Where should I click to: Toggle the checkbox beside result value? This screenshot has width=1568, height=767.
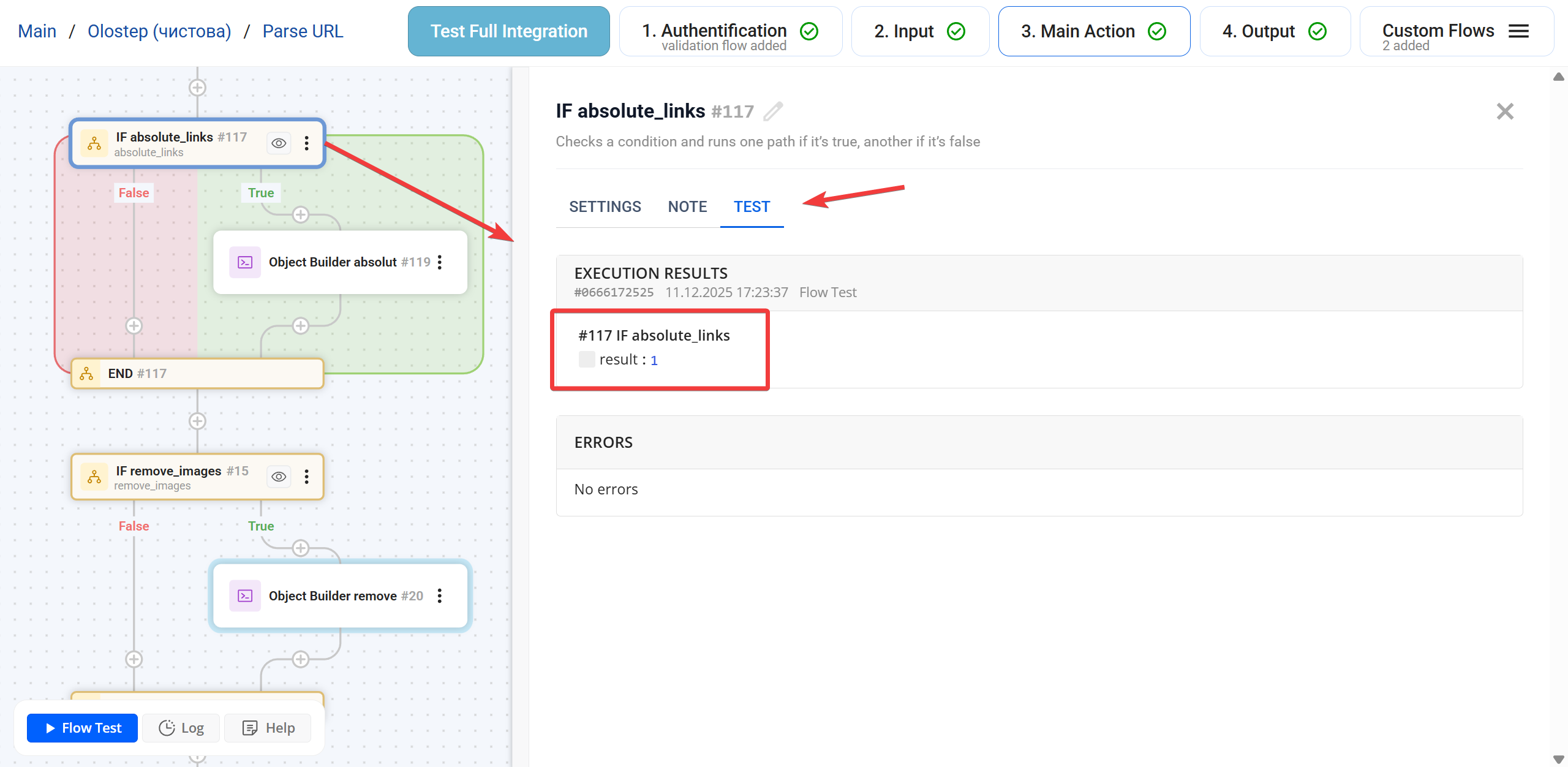[586, 360]
